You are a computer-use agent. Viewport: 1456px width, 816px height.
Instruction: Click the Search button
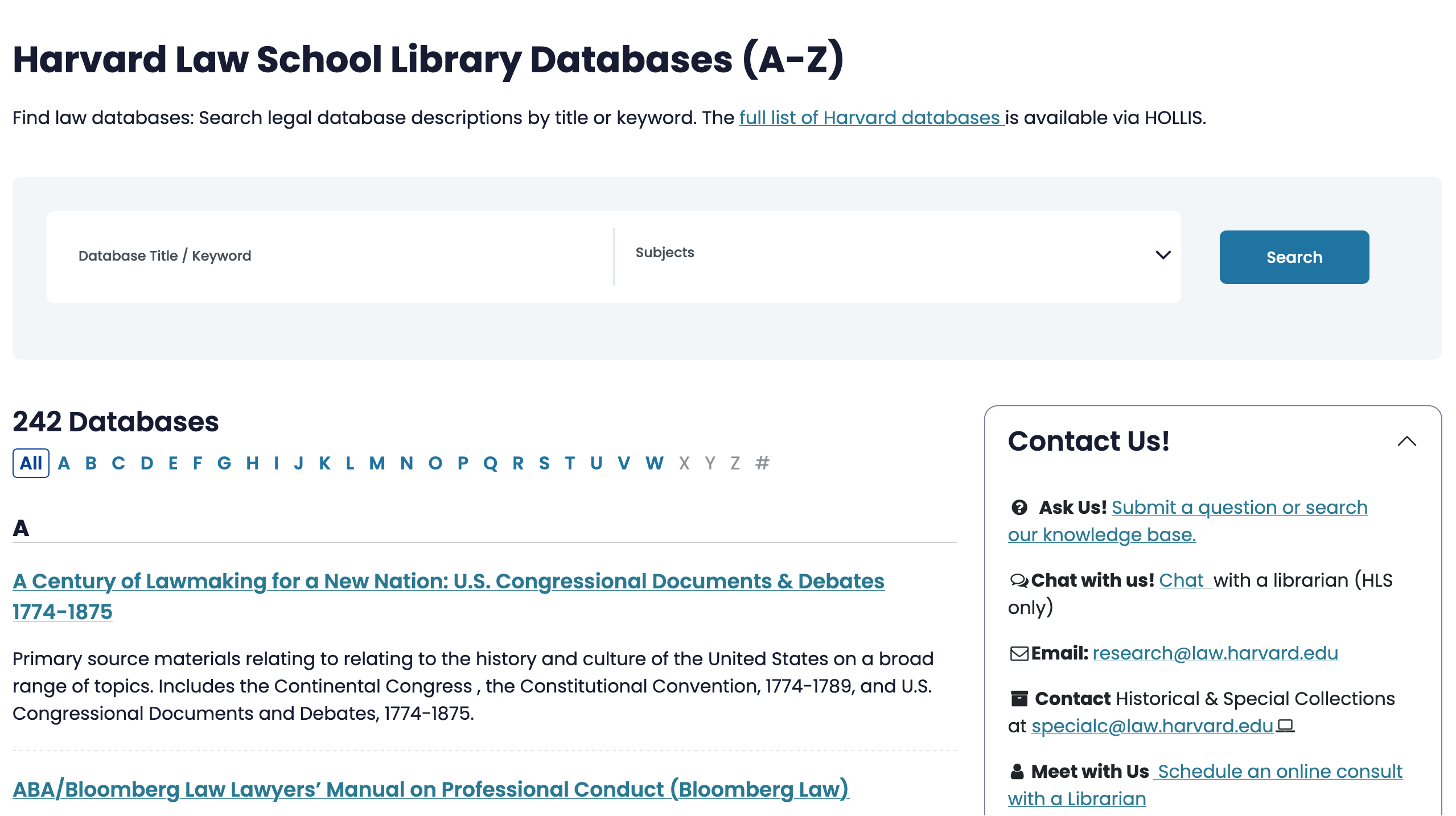click(x=1294, y=257)
